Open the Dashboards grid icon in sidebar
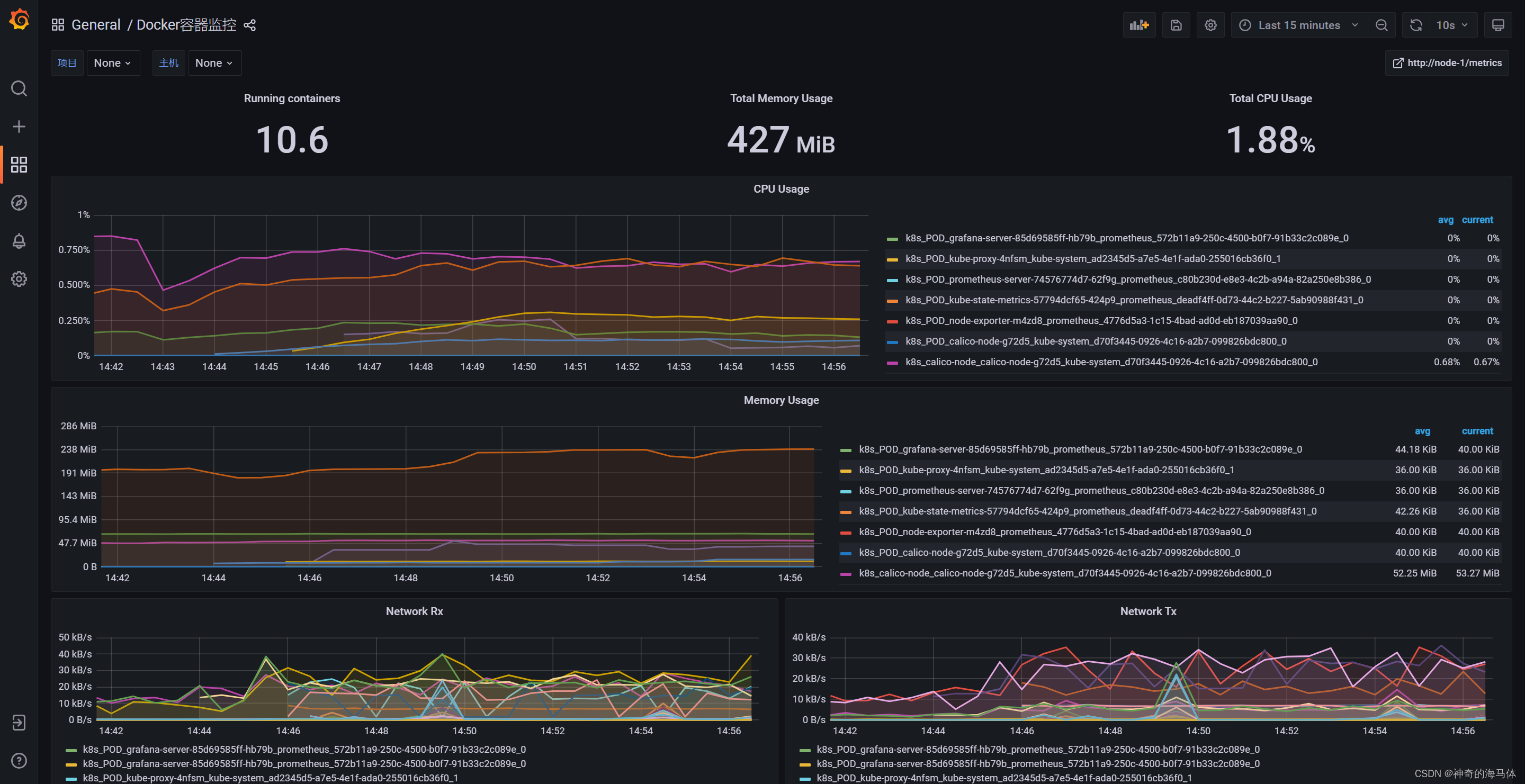 19,165
